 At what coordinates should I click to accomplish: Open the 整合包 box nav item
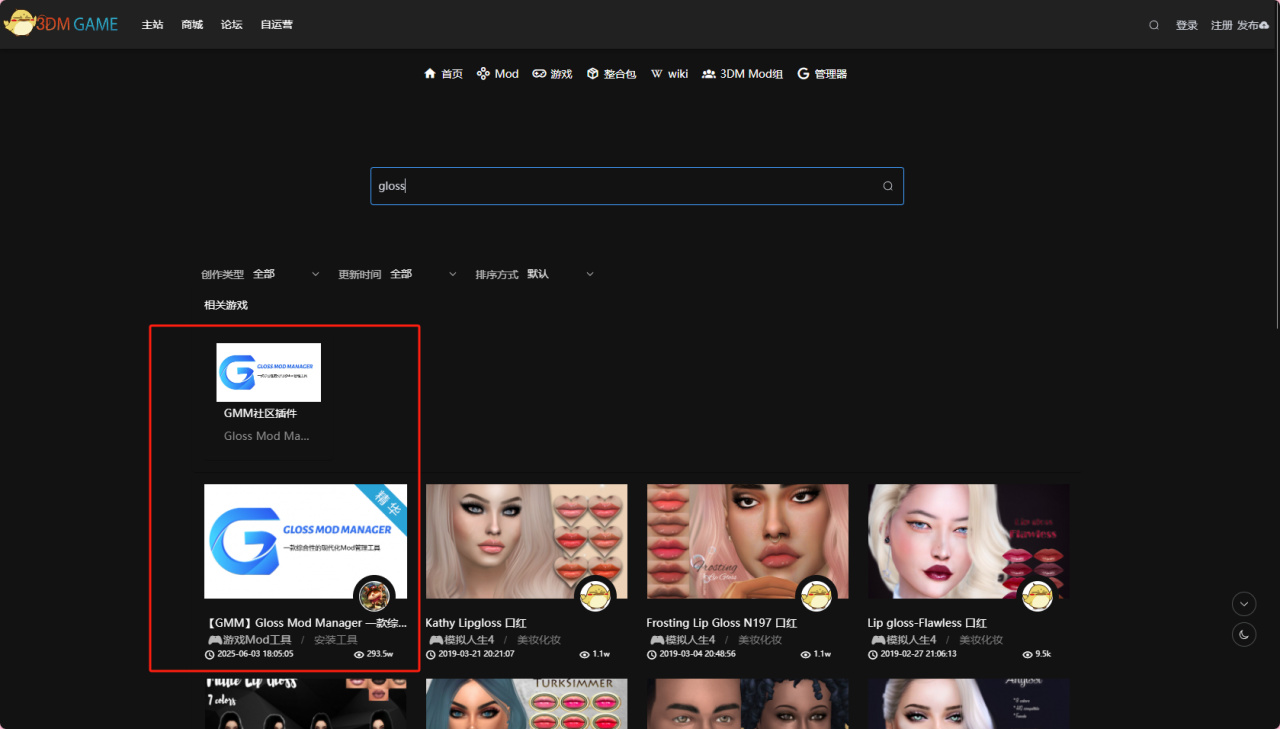pos(611,74)
